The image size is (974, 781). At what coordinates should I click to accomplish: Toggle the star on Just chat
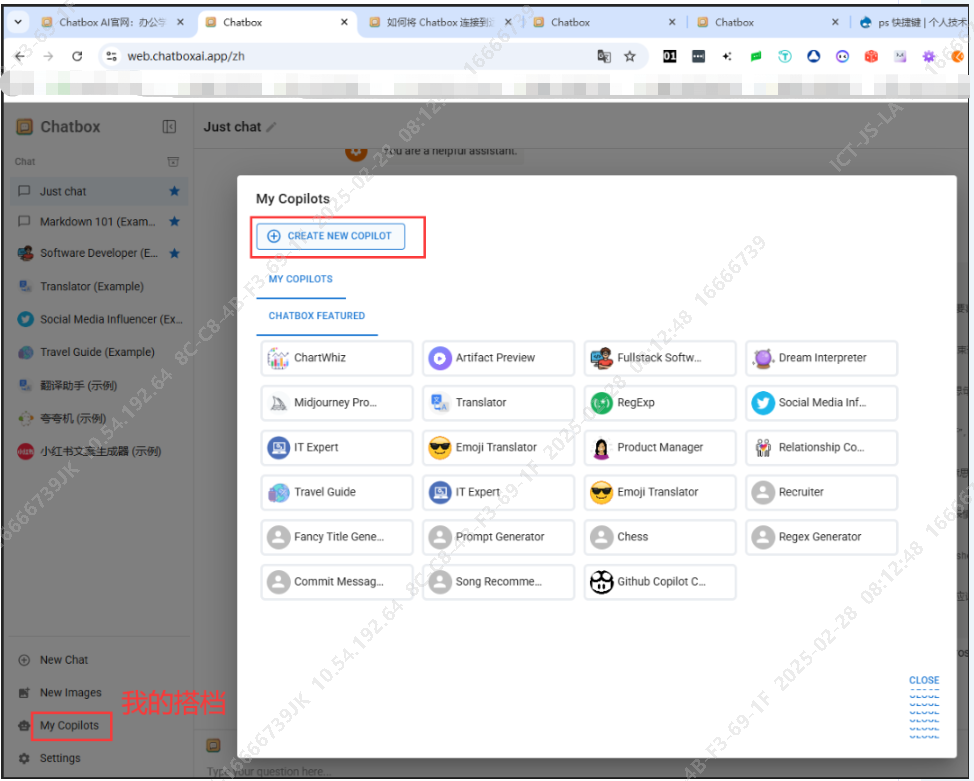tap(175, 191)
